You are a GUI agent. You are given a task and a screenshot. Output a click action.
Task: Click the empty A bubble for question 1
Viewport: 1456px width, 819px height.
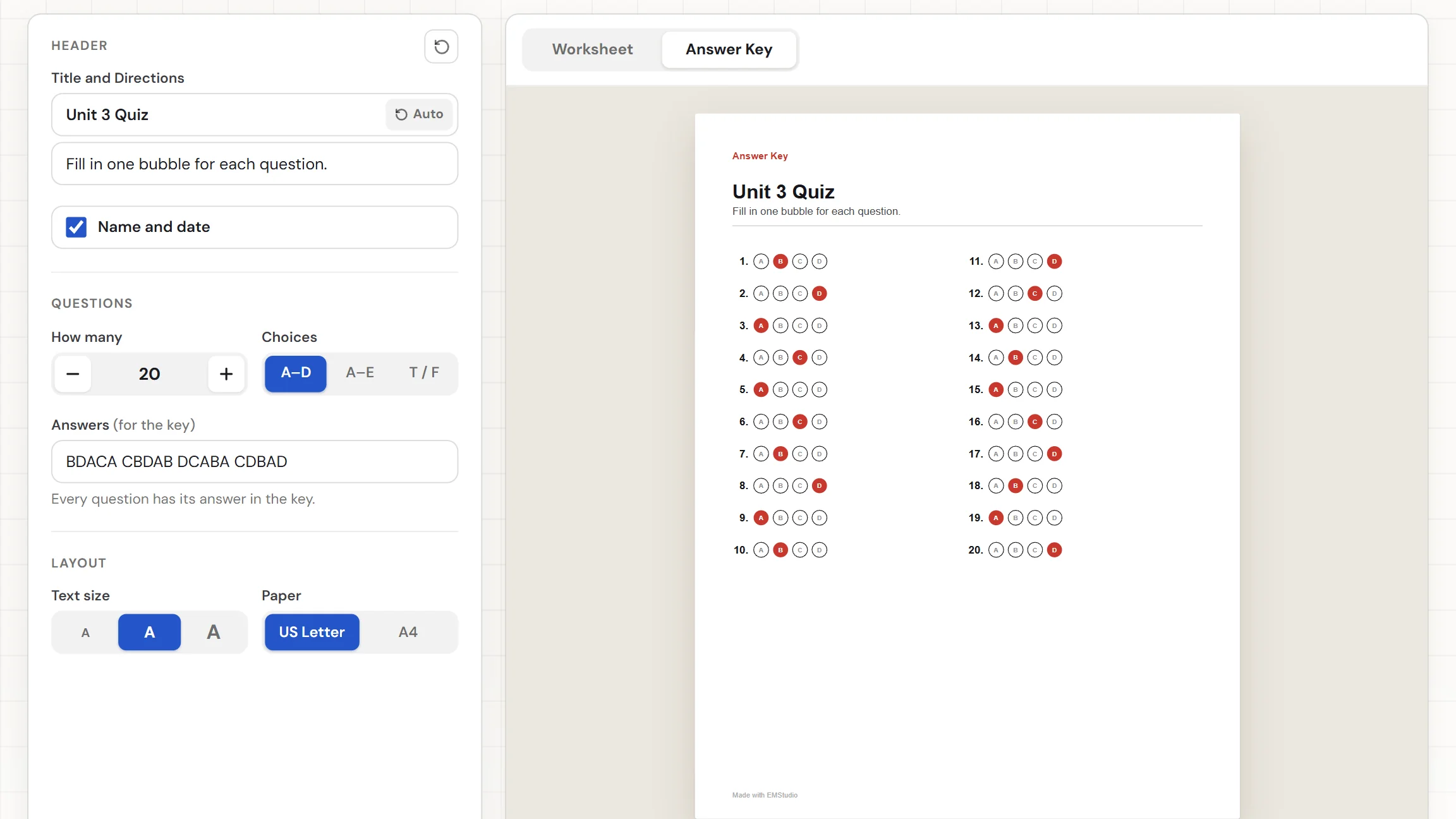tap(761, 262)
